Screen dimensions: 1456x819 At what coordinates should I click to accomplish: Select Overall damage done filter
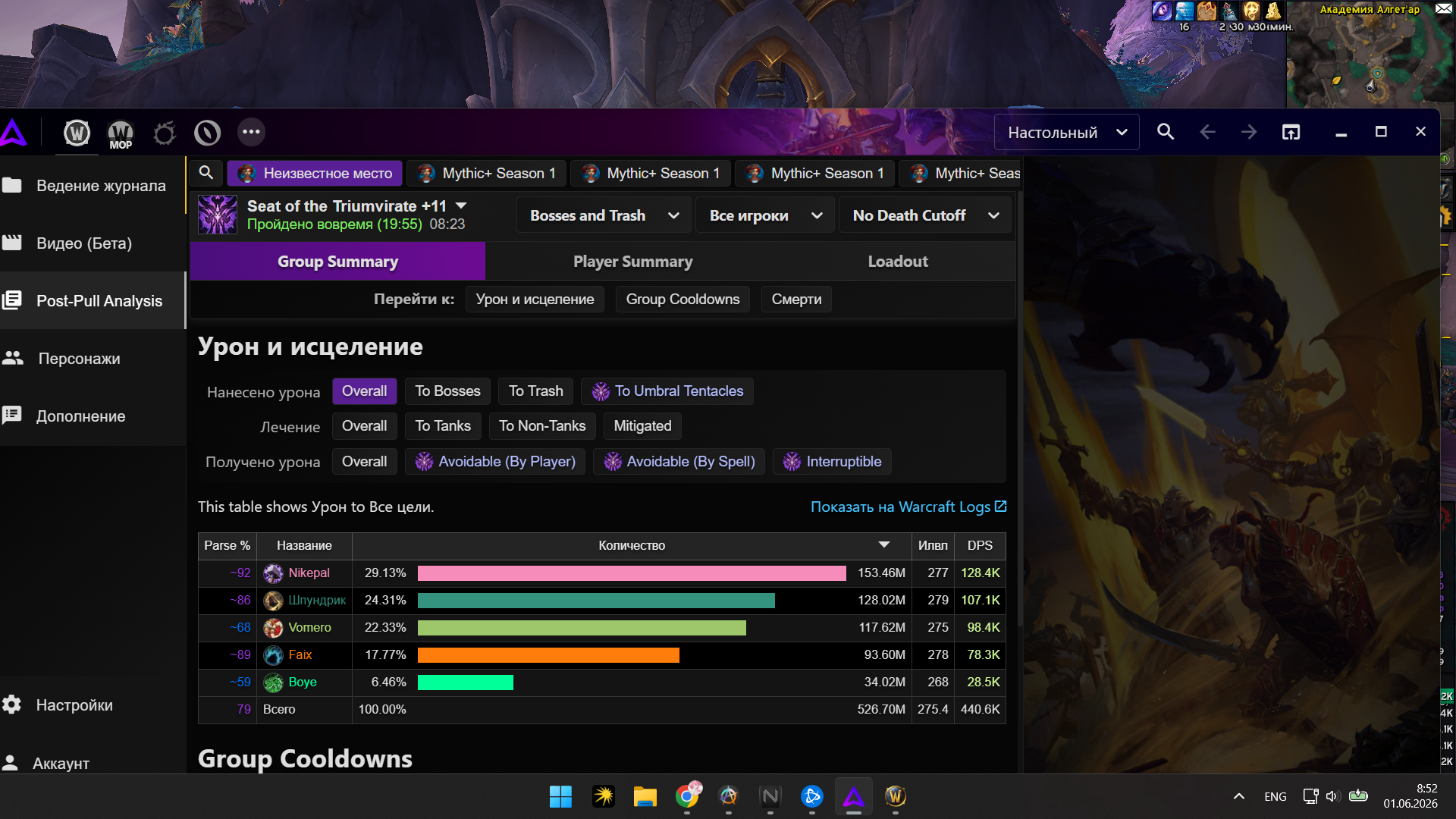pos(364,391)
